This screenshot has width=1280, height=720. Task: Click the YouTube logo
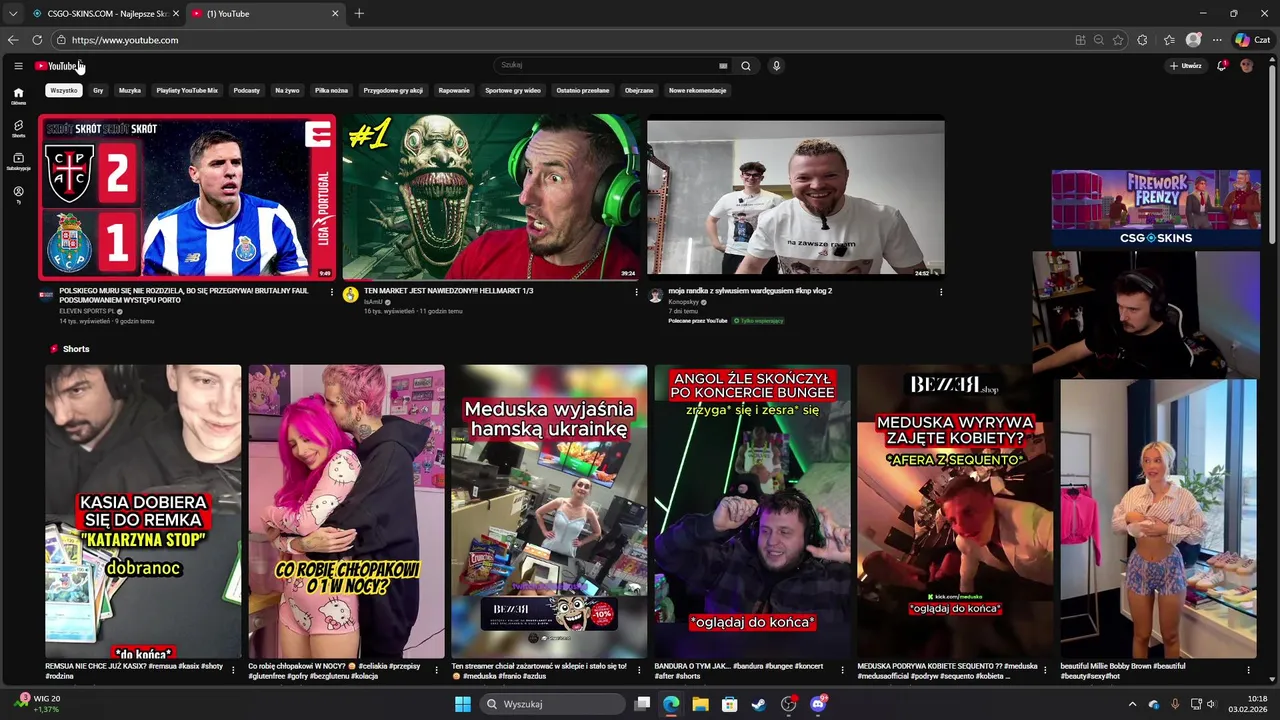click(x=58, y=66)
